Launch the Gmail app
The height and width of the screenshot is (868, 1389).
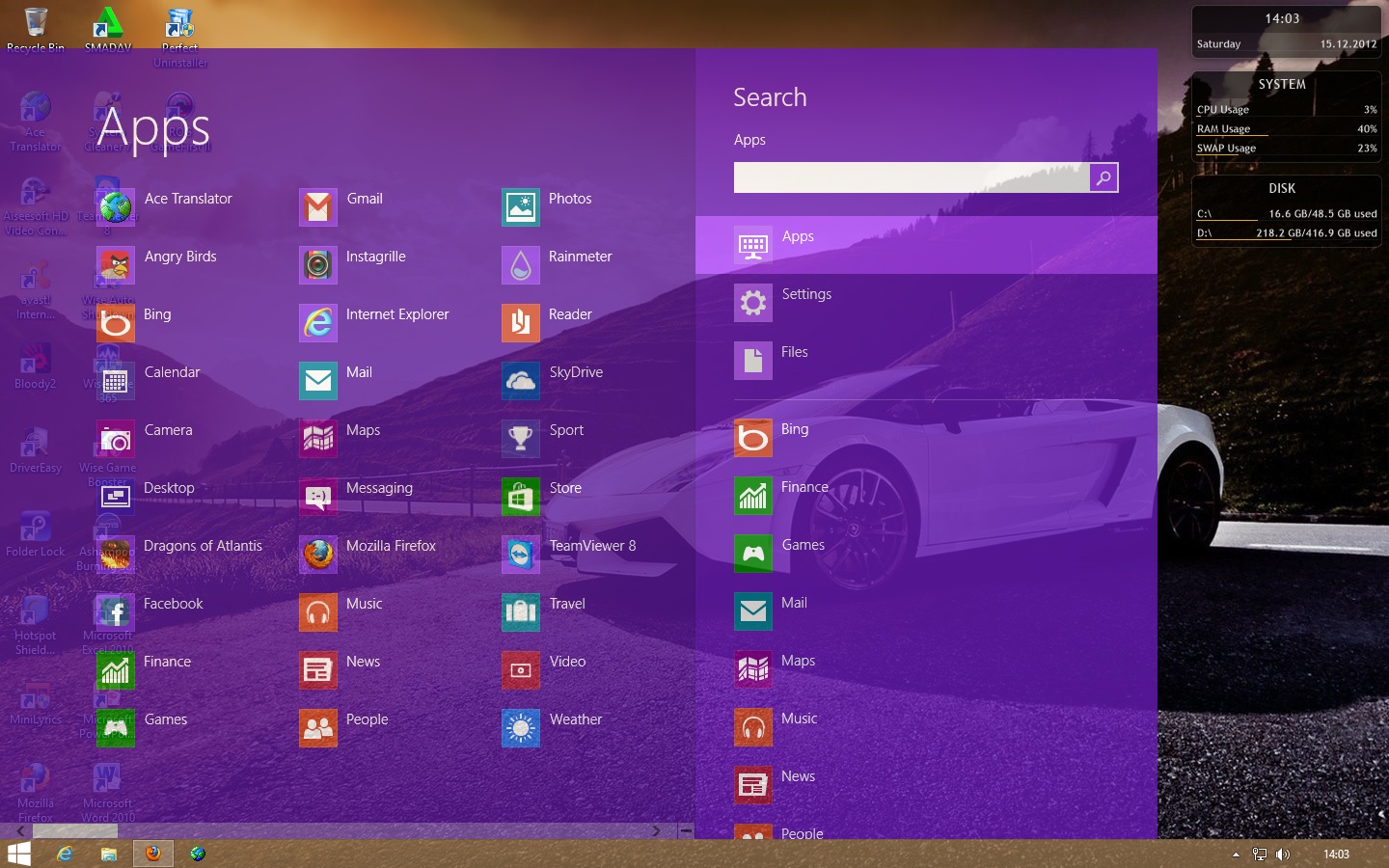click(318, 207)
